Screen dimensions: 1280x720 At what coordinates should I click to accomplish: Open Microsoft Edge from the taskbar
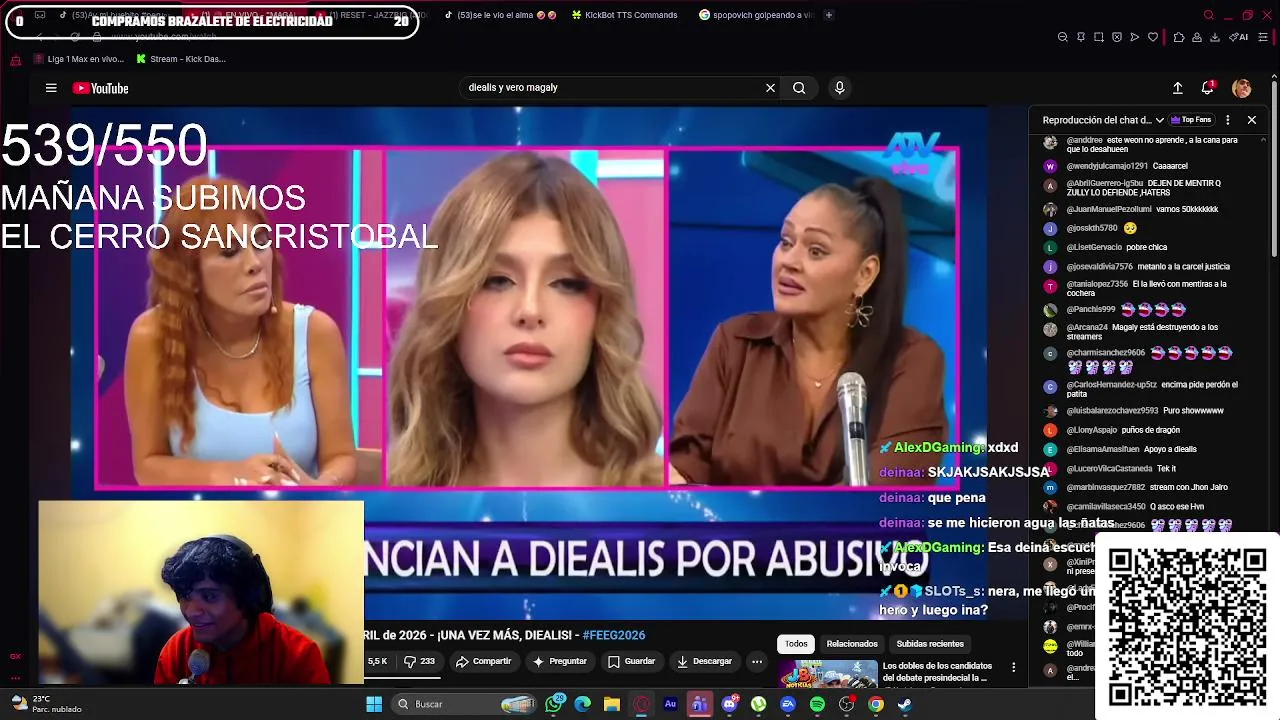tap(583, 704)
